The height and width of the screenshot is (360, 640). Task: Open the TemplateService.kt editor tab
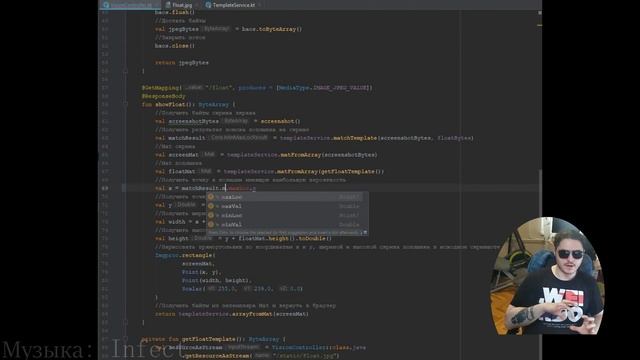point(233,5)
